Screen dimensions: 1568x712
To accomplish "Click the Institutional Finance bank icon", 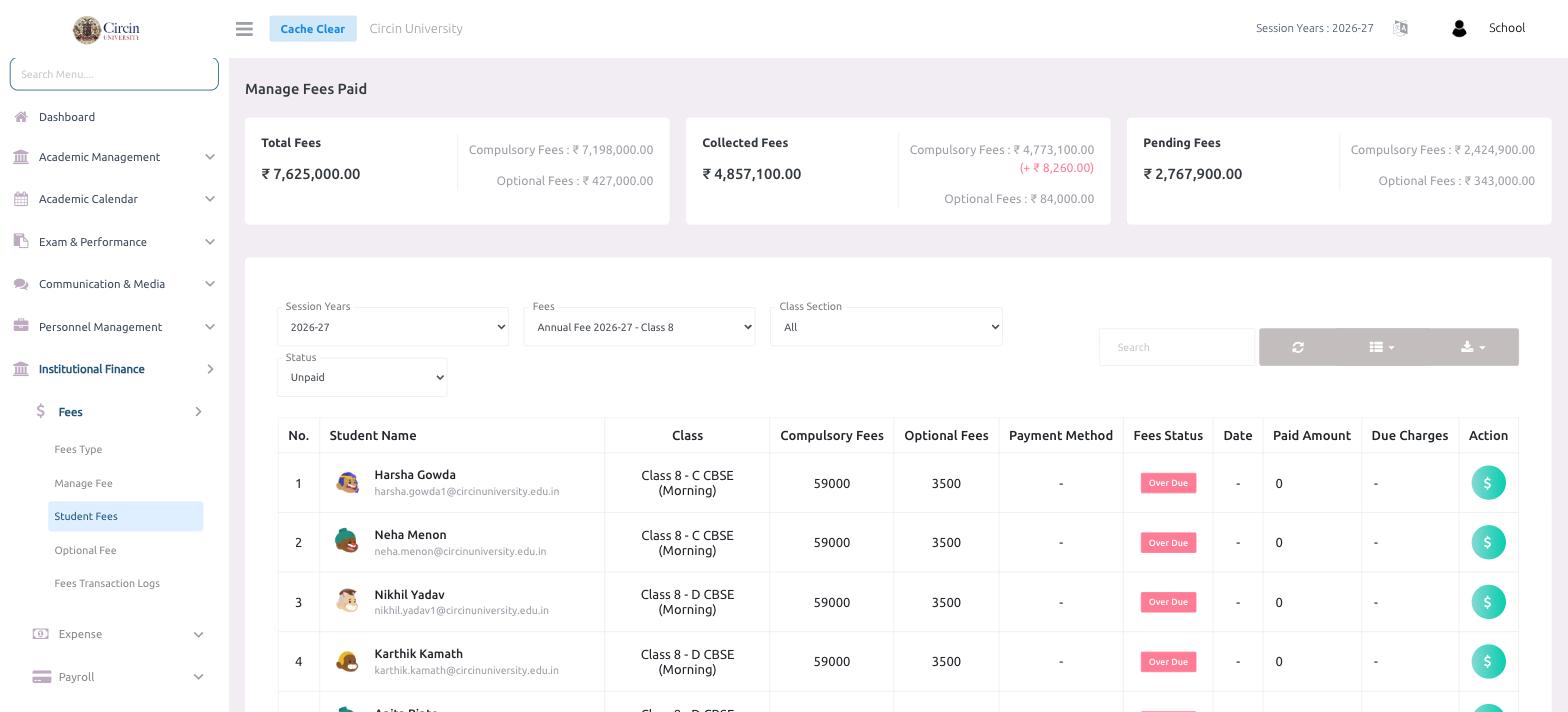I will 21,369.
